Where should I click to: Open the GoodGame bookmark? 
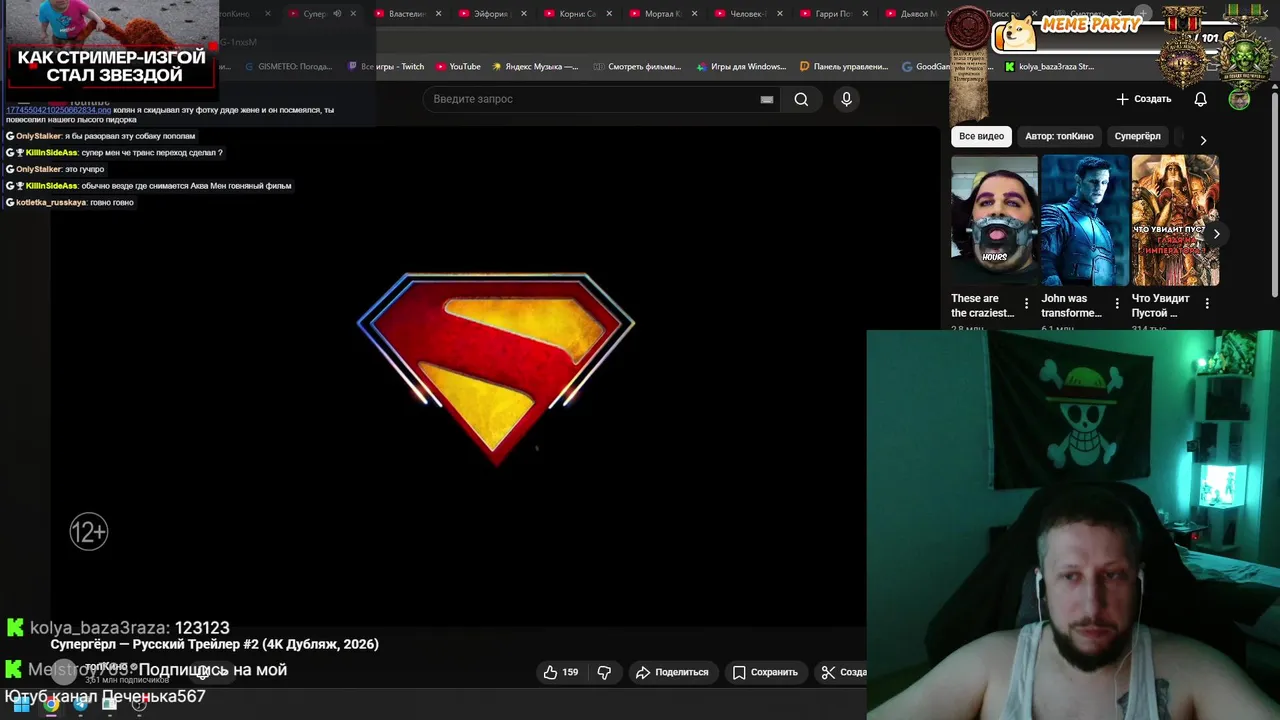(x=926, y=67)
